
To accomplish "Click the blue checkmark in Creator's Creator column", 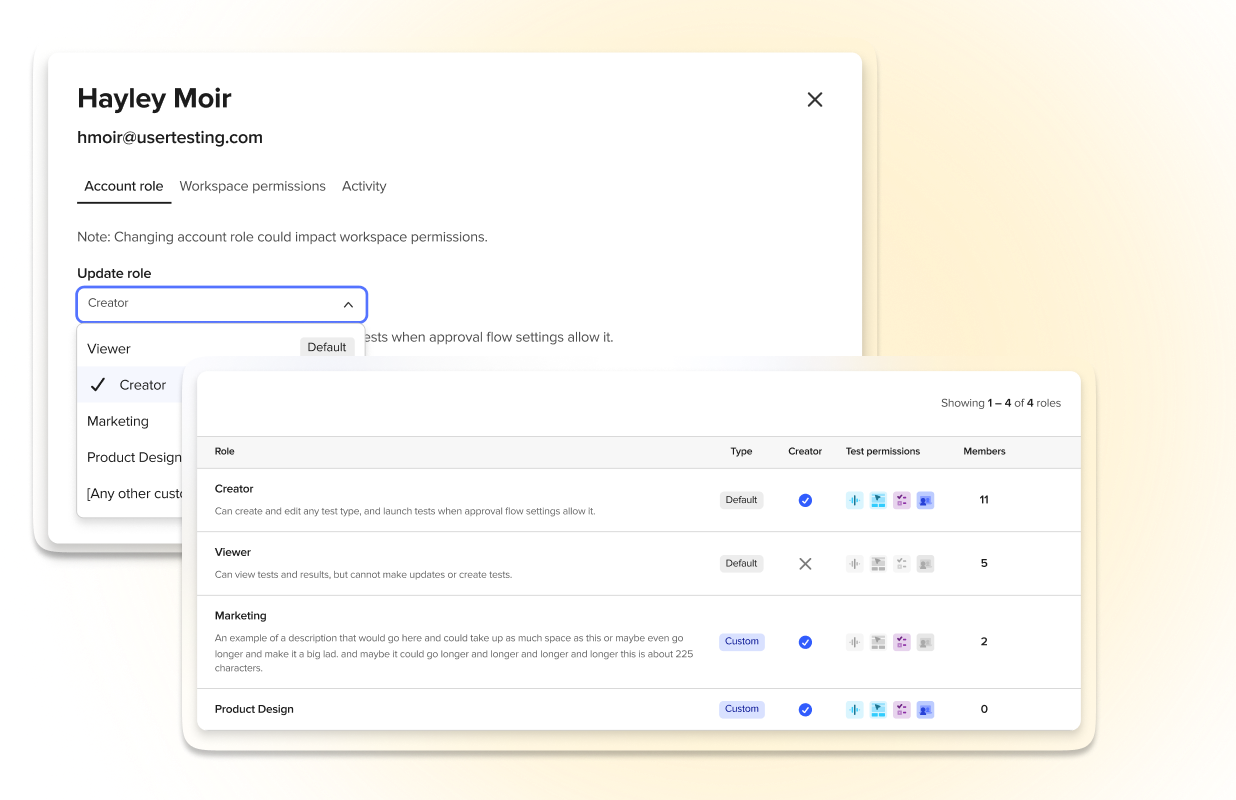I will point(805,499).
